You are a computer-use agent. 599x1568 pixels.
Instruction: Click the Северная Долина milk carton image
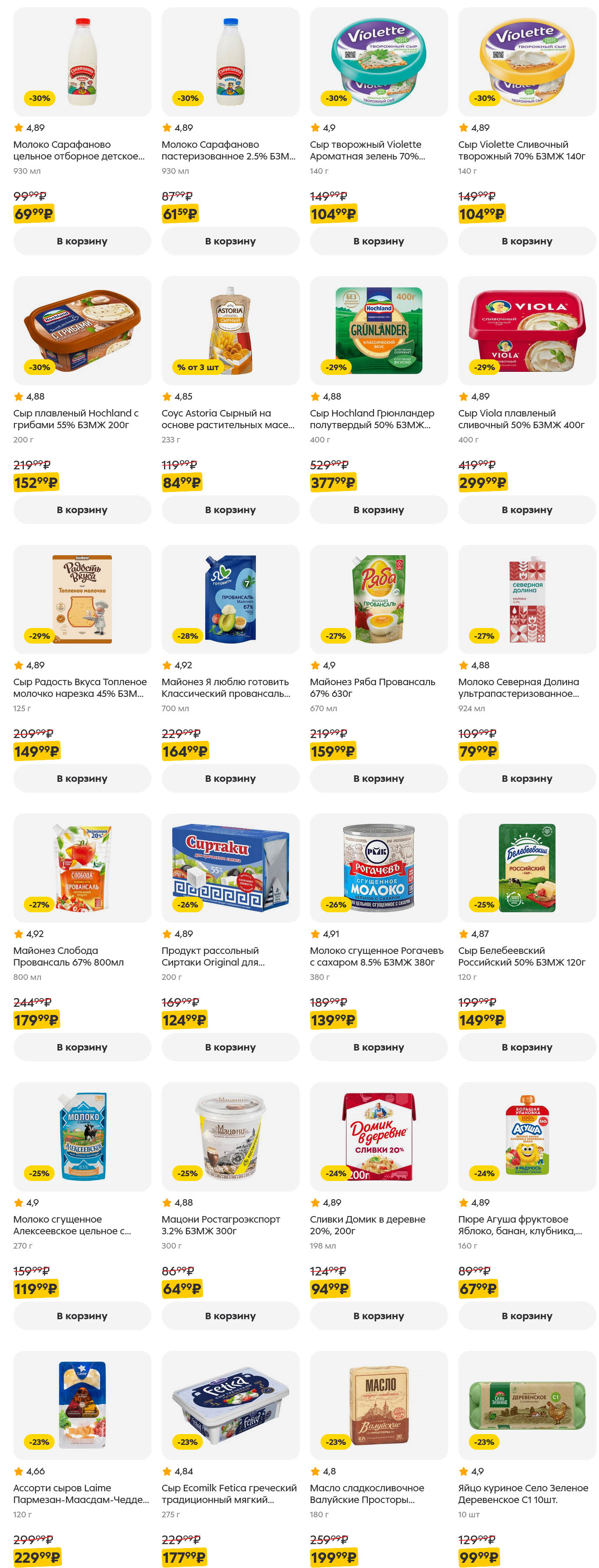tap(527, 599)
